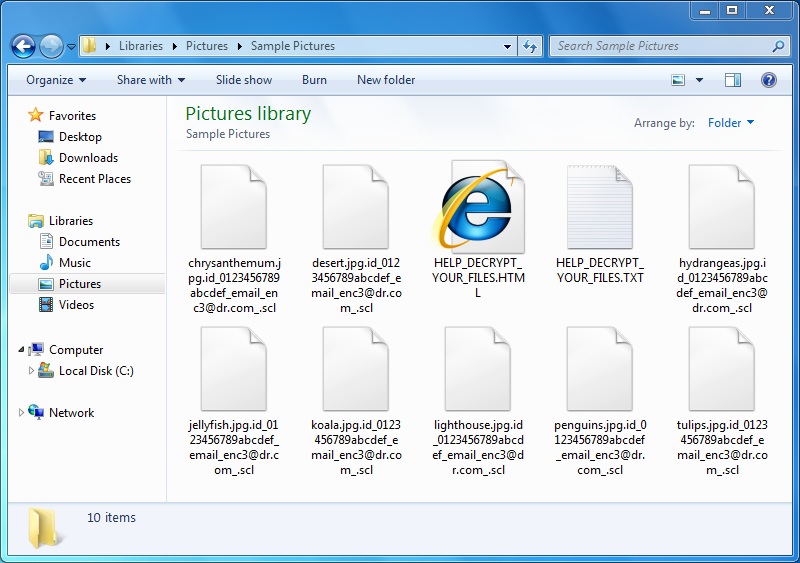Select the HELP_DECRYPT_YOUR_FILES.TXT text file
Image resolution: width=800 pixels, height=563 pixels.
point(600,210)
